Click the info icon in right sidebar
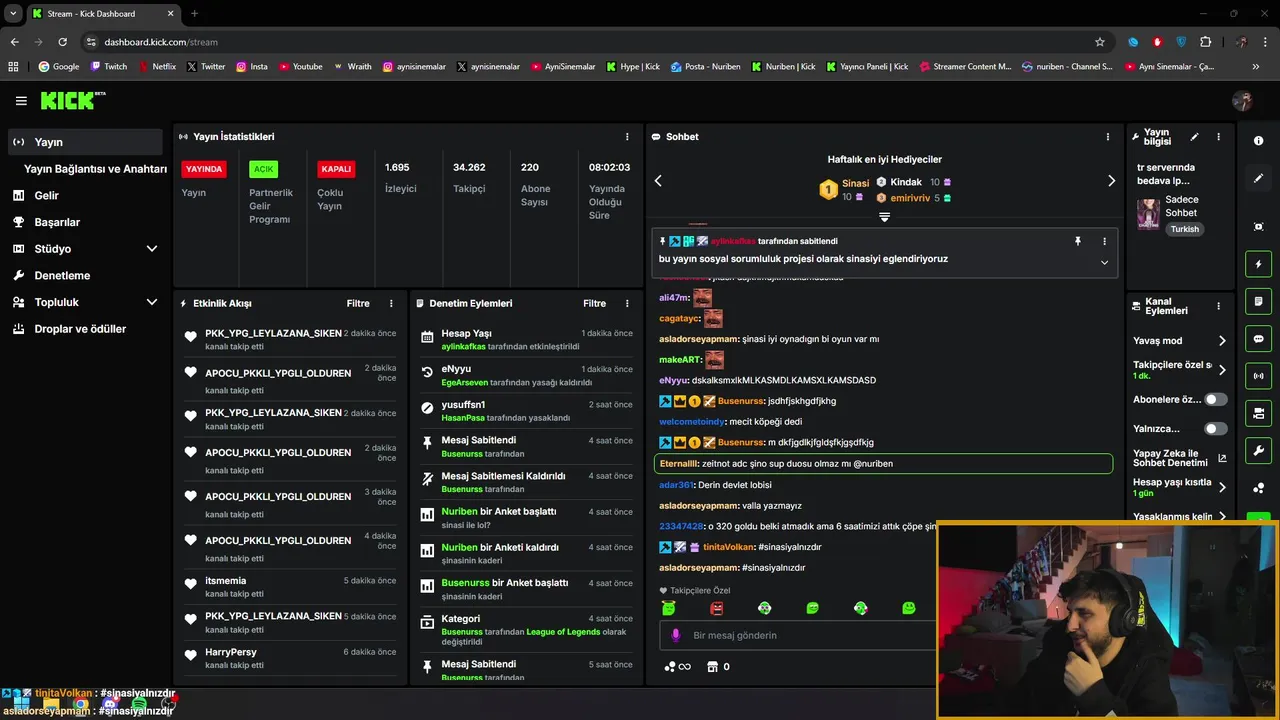The width and height of the screenshot is (1280, 720). coord(1258,141)
